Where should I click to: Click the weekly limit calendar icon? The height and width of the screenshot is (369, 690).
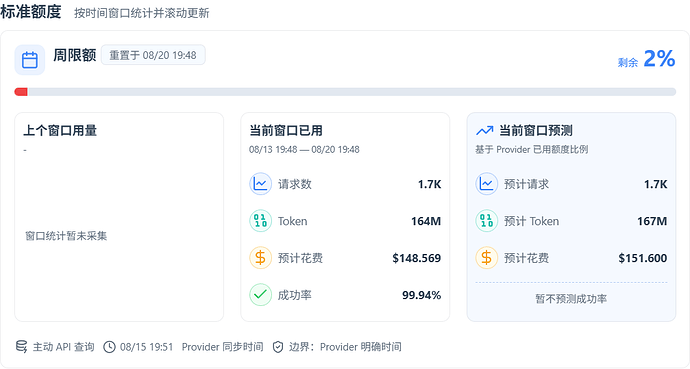point(29,60)
